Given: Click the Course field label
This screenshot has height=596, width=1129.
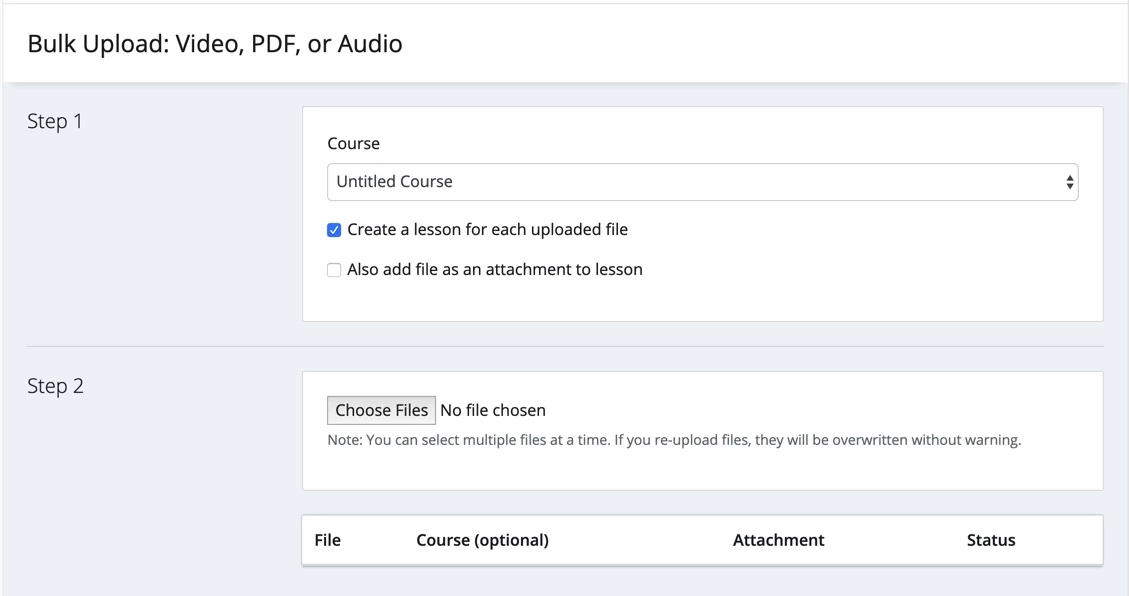Looking at the screenshot, I should (354, 143).
